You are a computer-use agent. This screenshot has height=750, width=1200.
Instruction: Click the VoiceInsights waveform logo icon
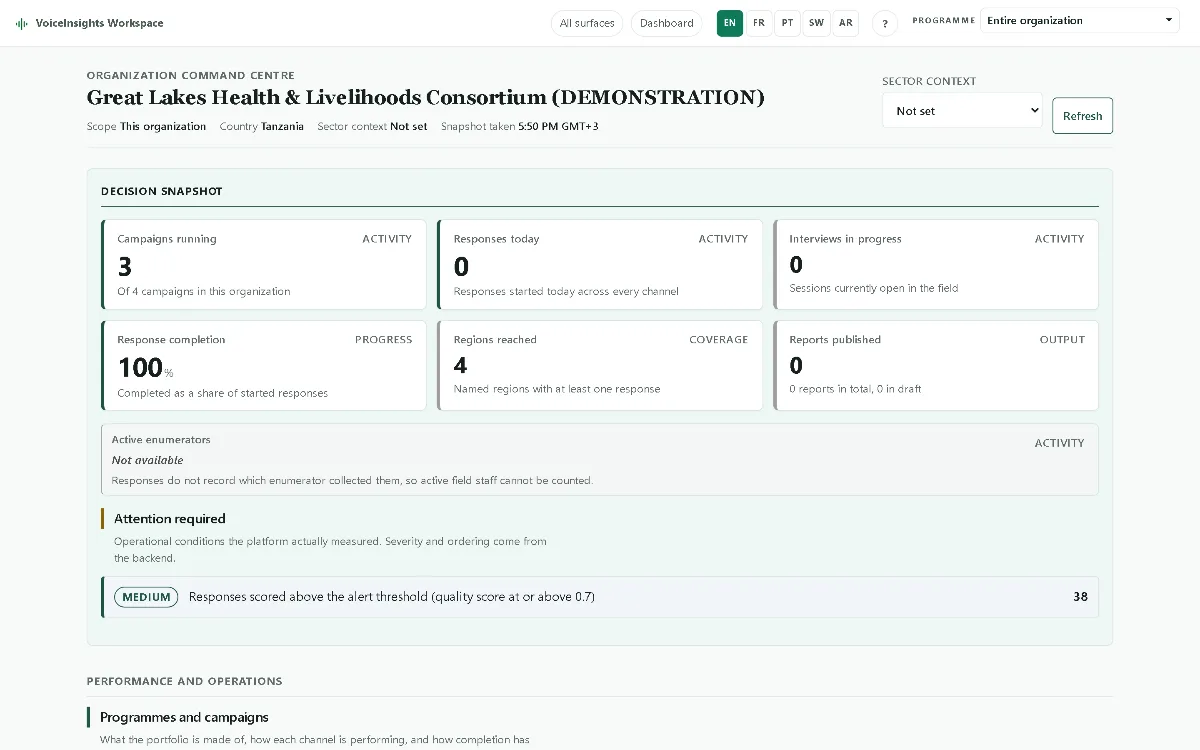(x=22, y=23)
